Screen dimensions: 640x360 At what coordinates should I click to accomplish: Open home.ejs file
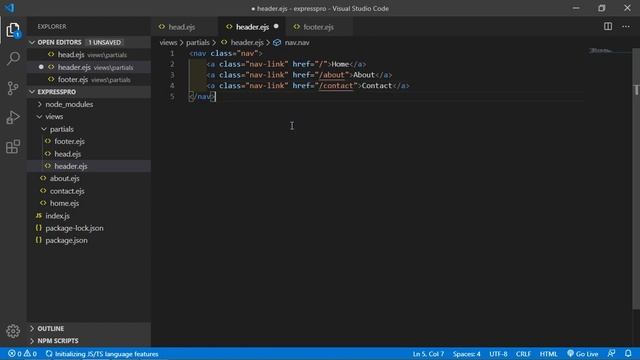[x=89, y=203]
